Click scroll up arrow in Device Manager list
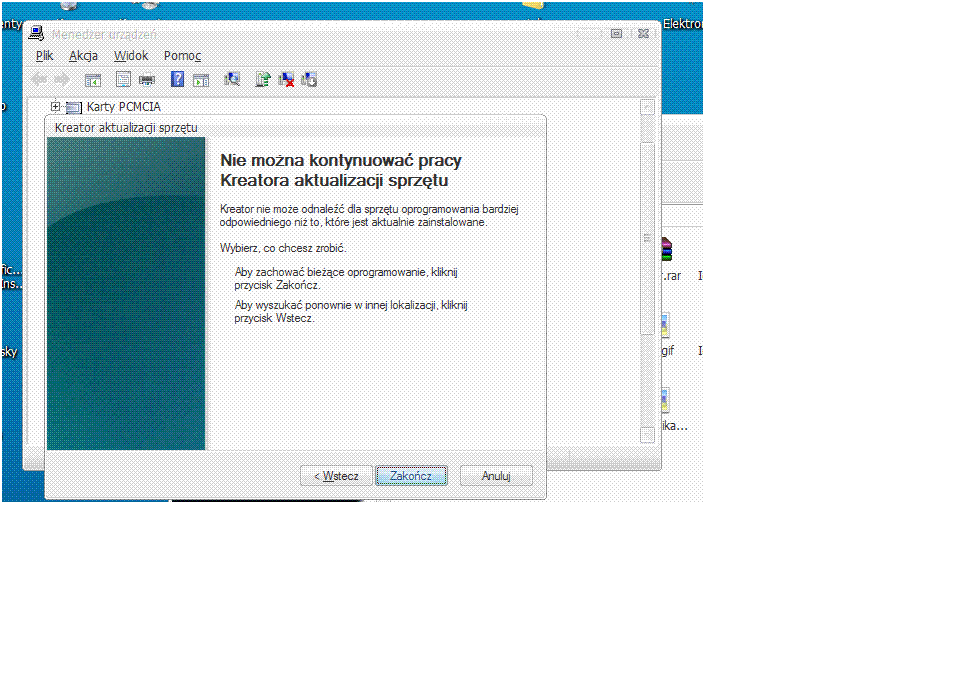 (647, 108)
